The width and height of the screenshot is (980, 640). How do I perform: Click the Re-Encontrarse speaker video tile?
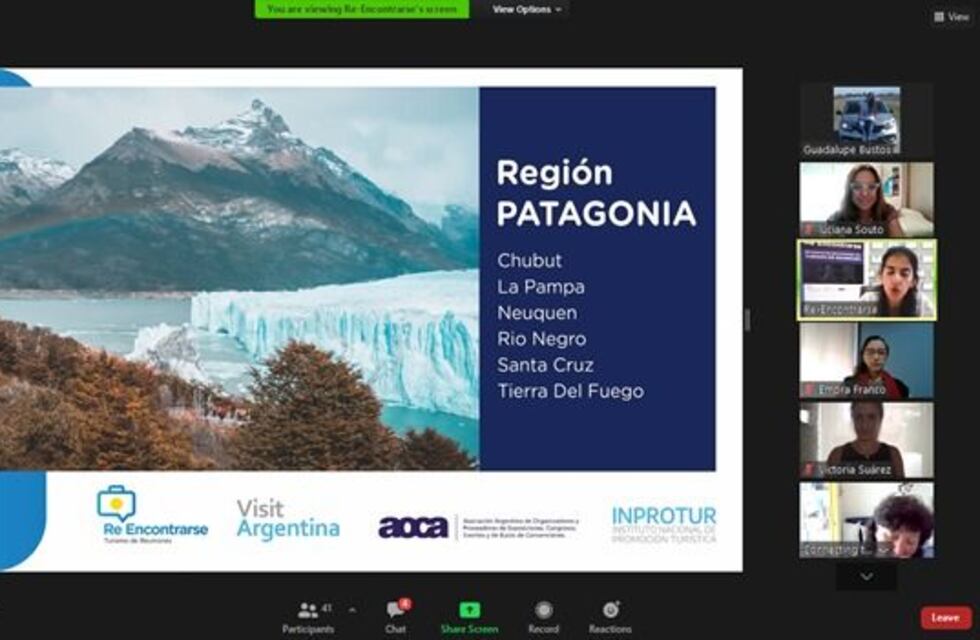point(866,280)
